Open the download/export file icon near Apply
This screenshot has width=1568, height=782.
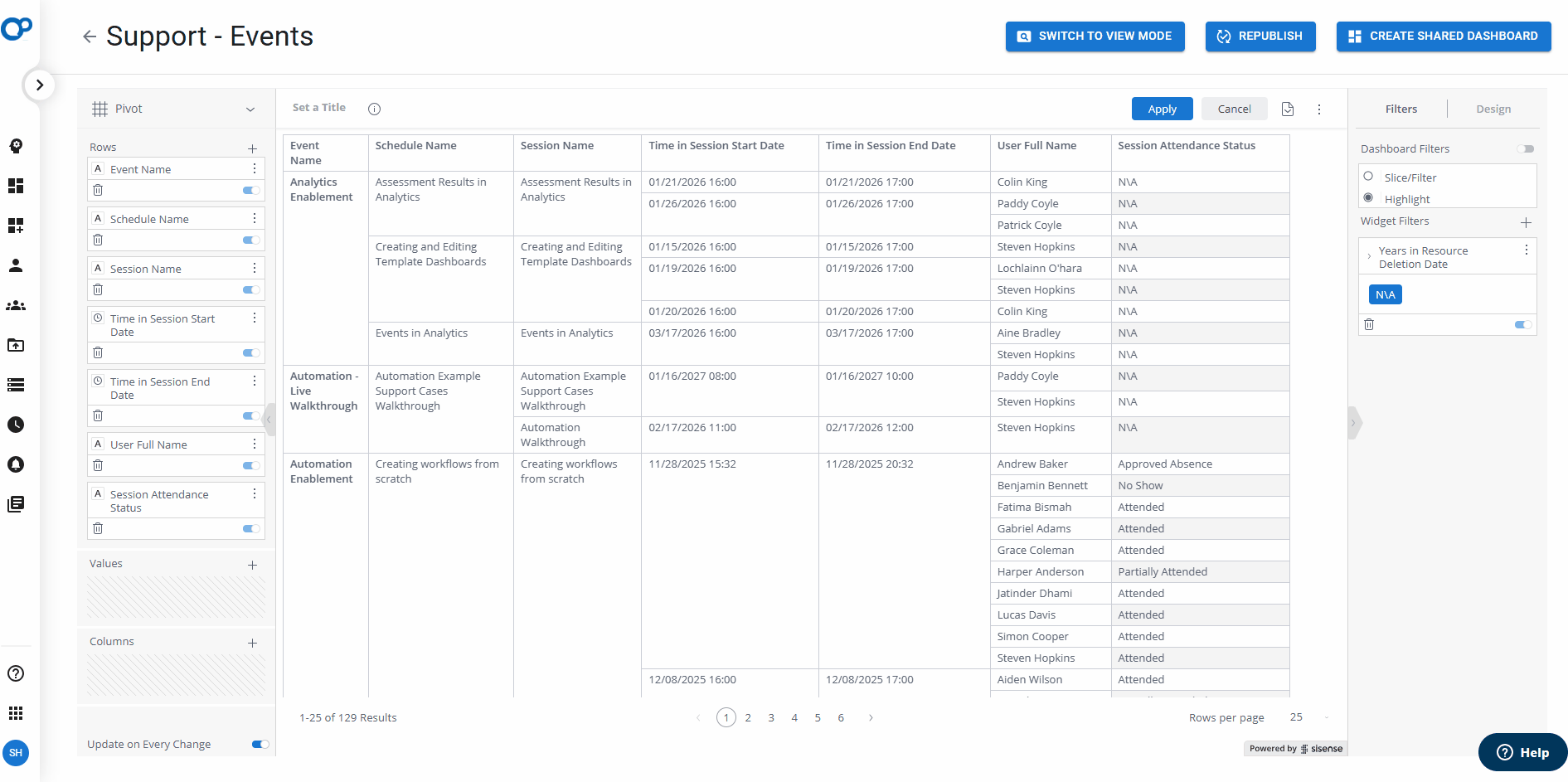[x=1288, y=109]
